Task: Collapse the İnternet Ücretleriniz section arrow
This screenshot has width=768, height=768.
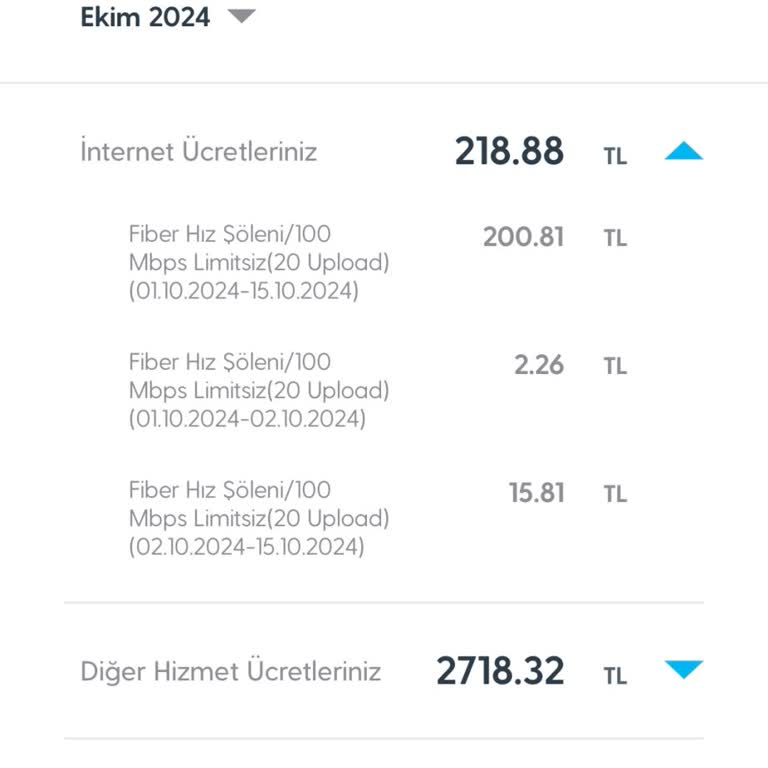Action: (684, 152)
